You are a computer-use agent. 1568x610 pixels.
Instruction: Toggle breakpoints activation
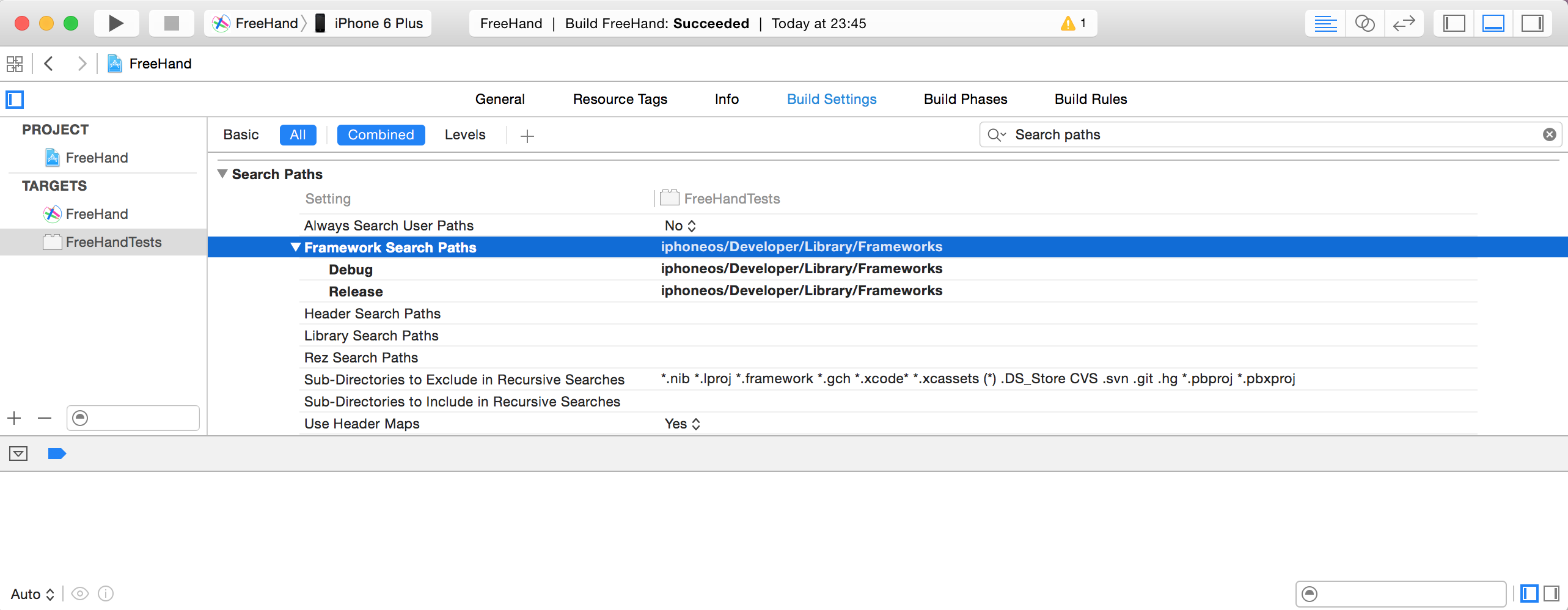pyautogui.click(x=57, y=454)
